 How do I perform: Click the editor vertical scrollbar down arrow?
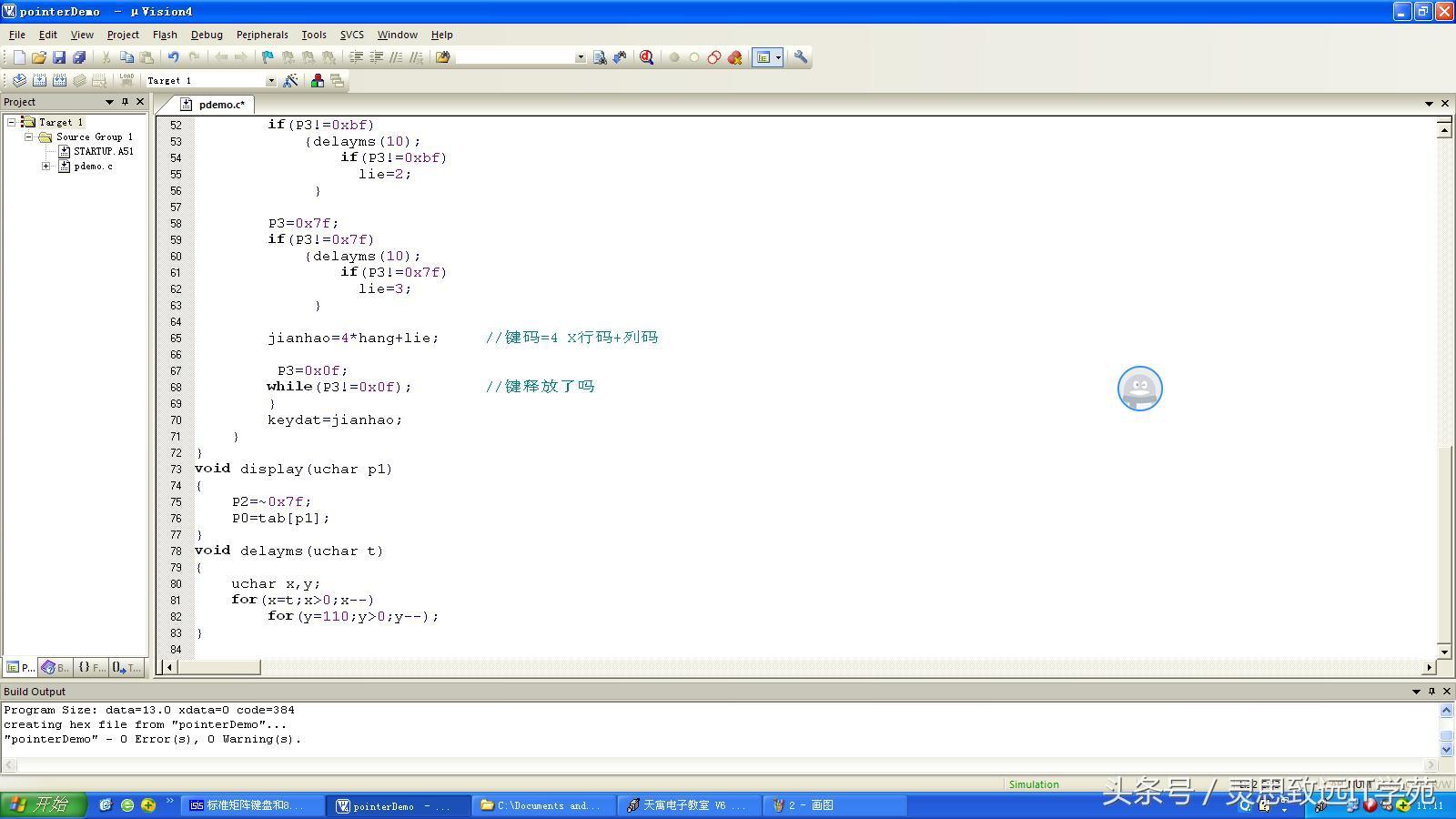pos(1444,651)
